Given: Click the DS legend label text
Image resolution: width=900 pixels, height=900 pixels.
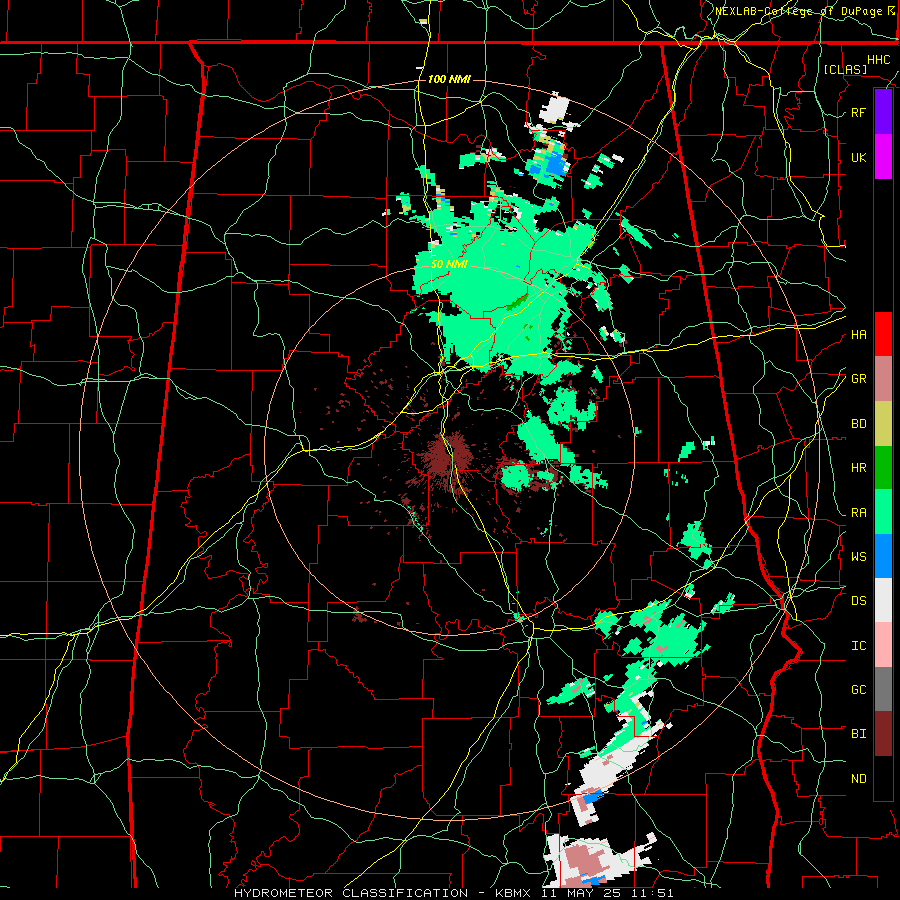Looking at the screenshot, I should click(x=858, y=601).
